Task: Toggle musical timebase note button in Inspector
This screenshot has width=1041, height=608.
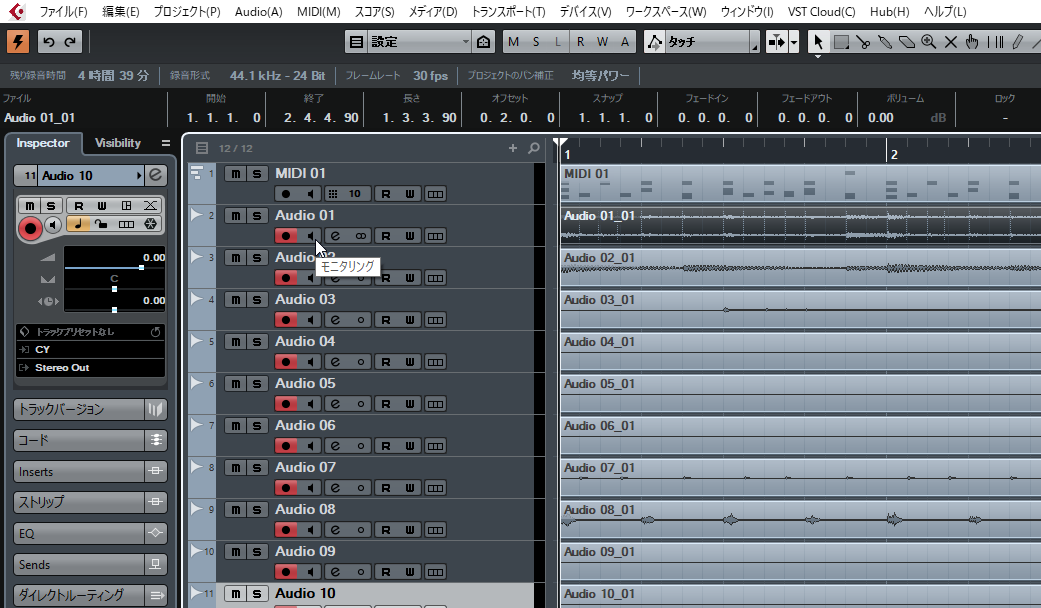Action: point(78,224)
